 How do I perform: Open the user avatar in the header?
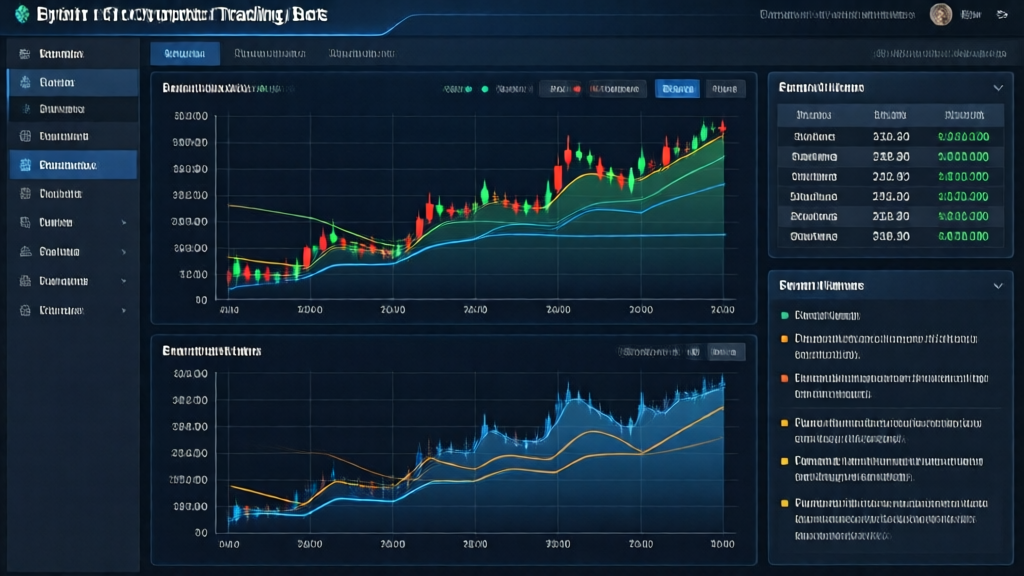pos(940,14)
